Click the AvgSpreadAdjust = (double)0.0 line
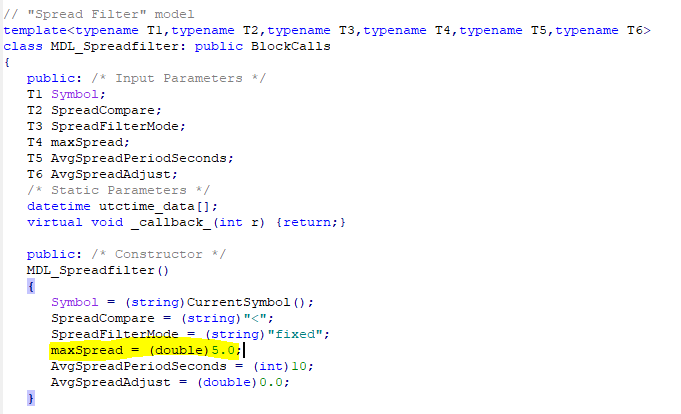 (170, 383)
